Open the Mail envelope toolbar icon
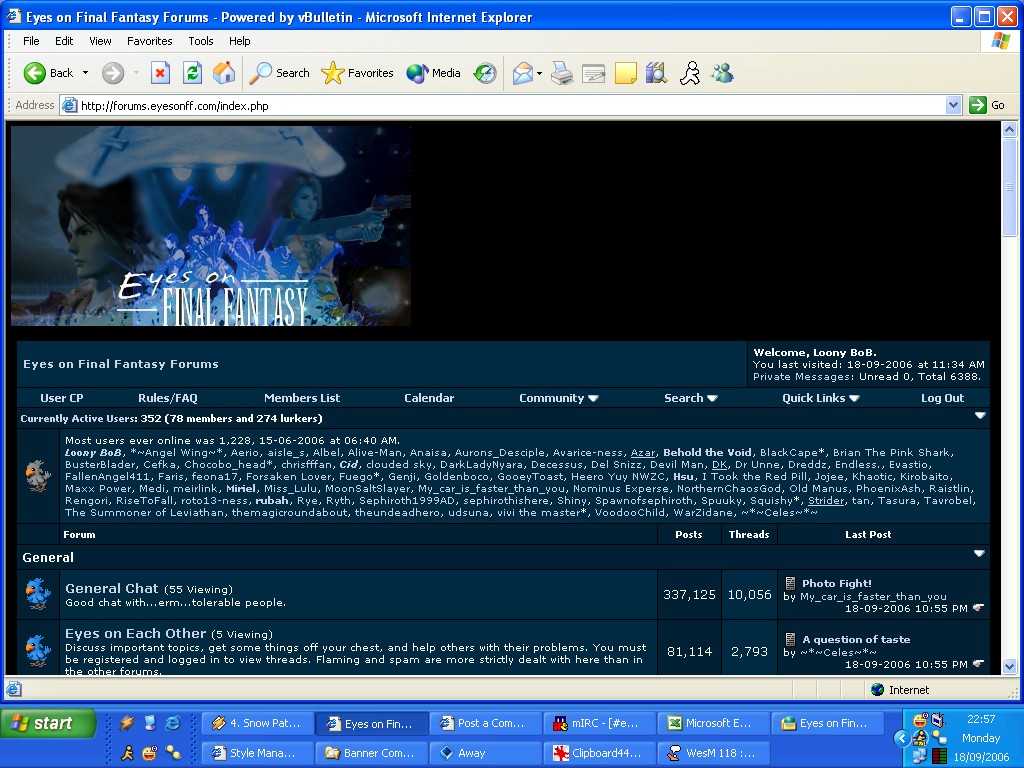 (522, 73)
